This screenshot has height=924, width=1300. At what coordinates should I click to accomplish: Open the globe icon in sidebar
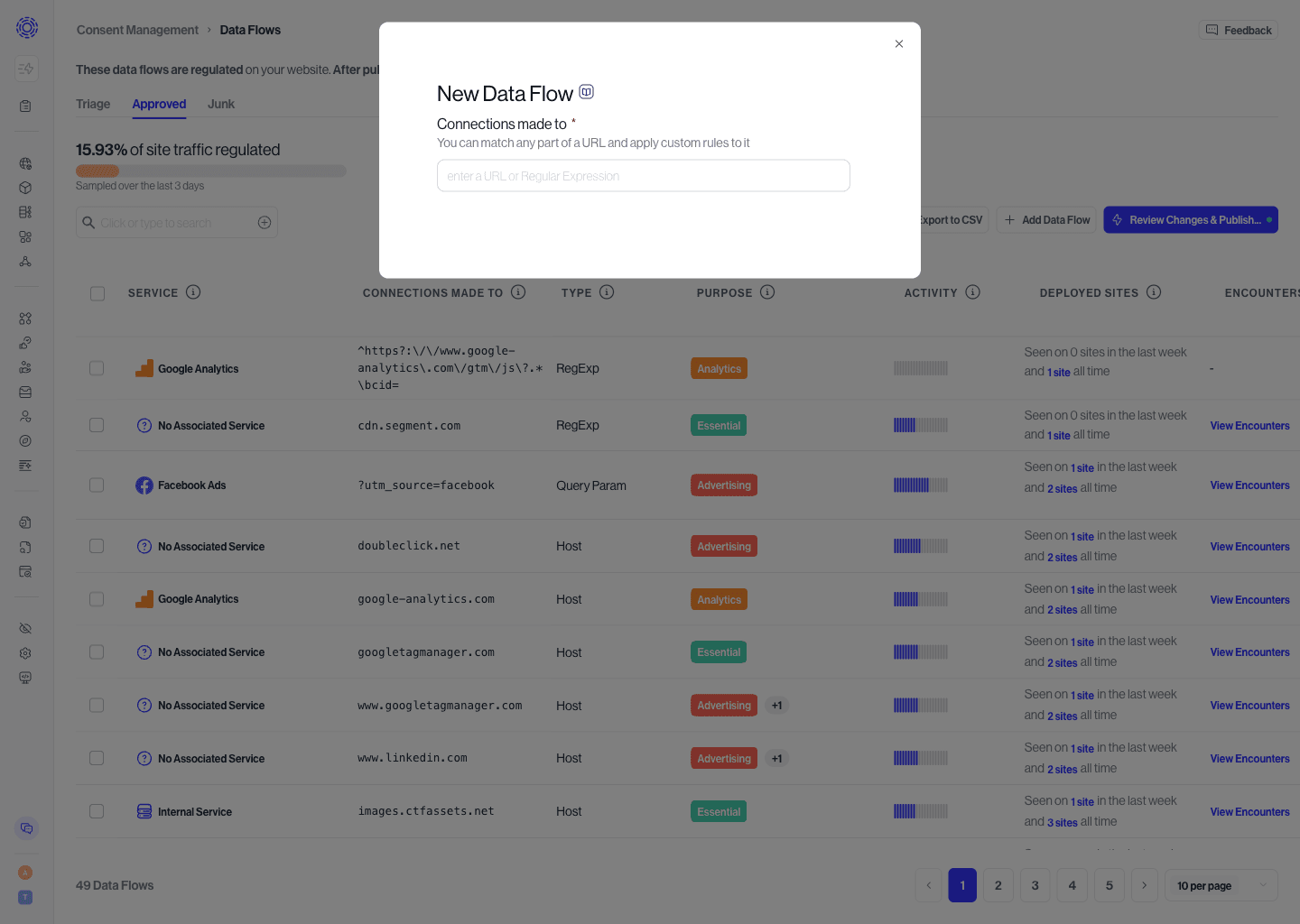point(25,163)
